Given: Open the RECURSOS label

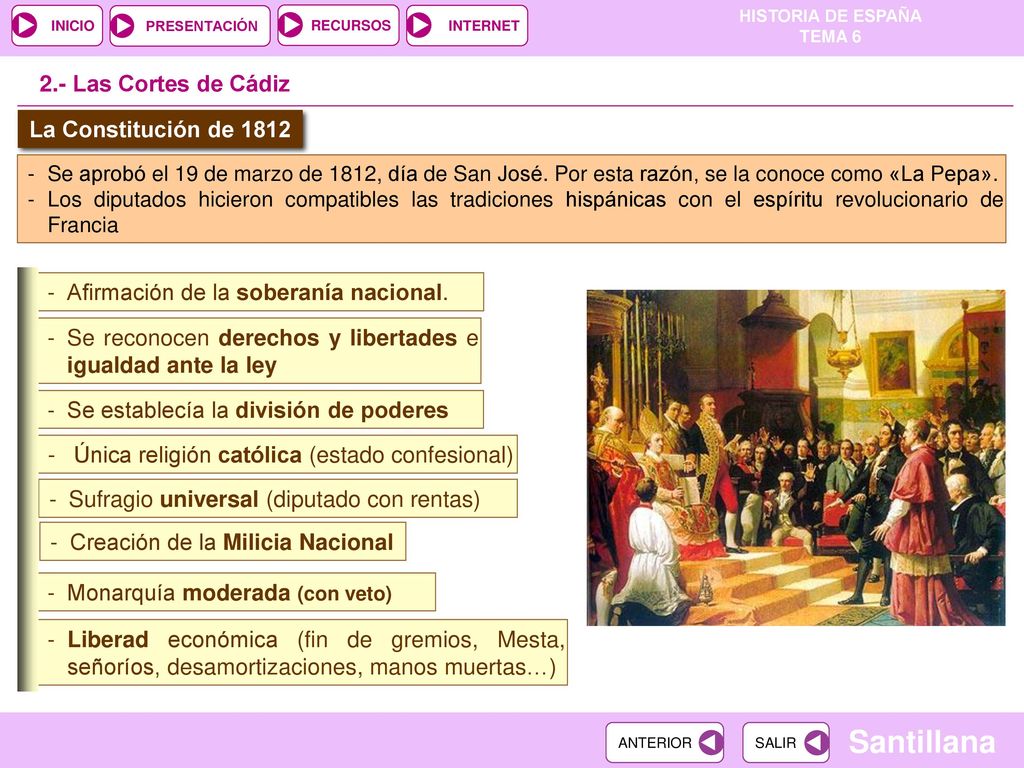Looking at the screenshot, I should click(350, 25).
